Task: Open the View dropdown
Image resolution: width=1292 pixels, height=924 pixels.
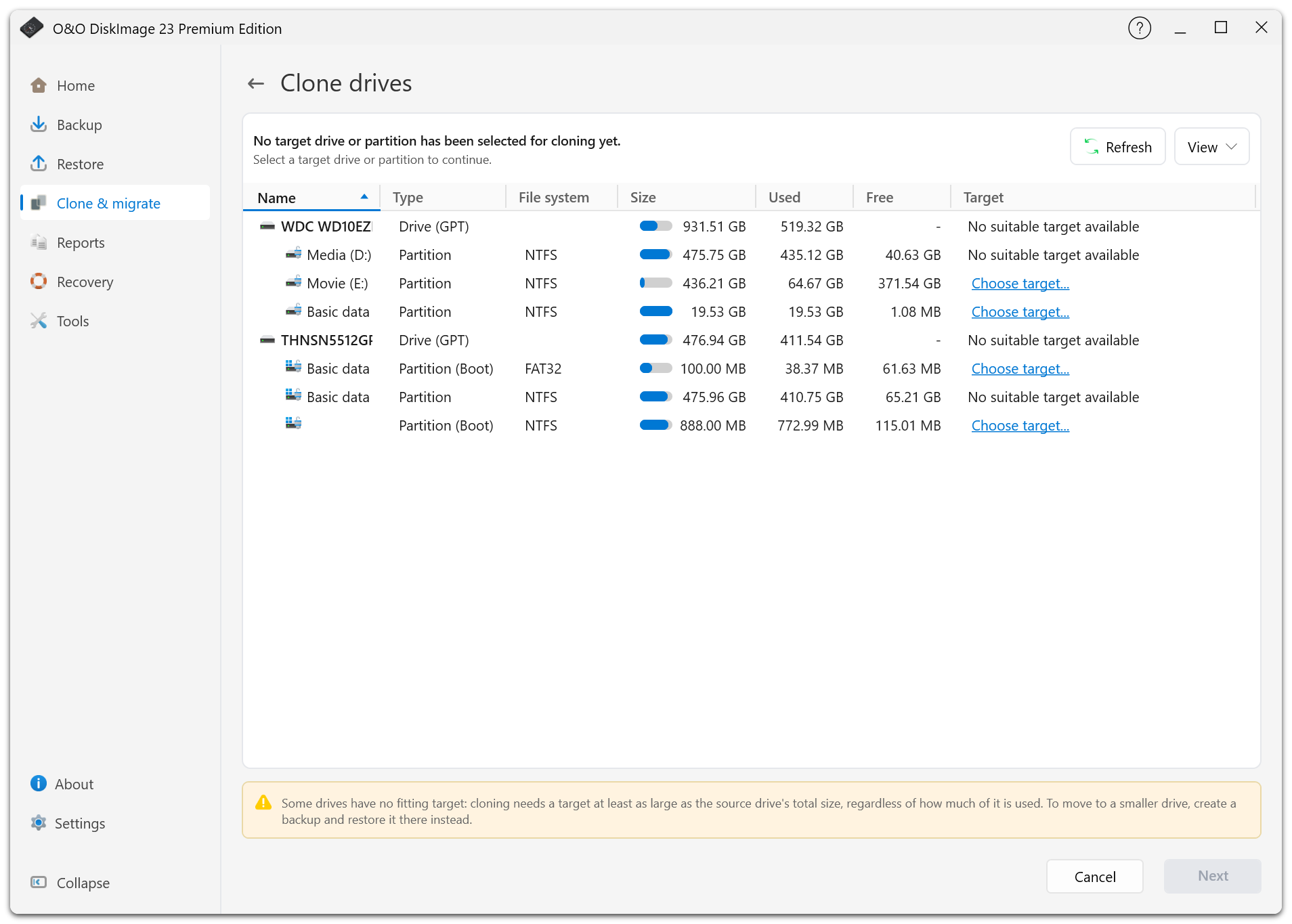Action: [1211, 147]
